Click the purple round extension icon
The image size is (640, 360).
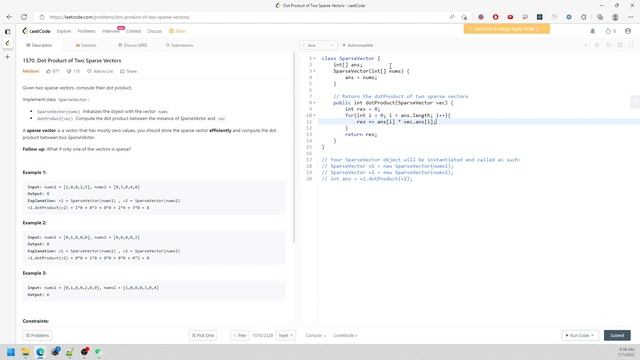click(481, 17)
